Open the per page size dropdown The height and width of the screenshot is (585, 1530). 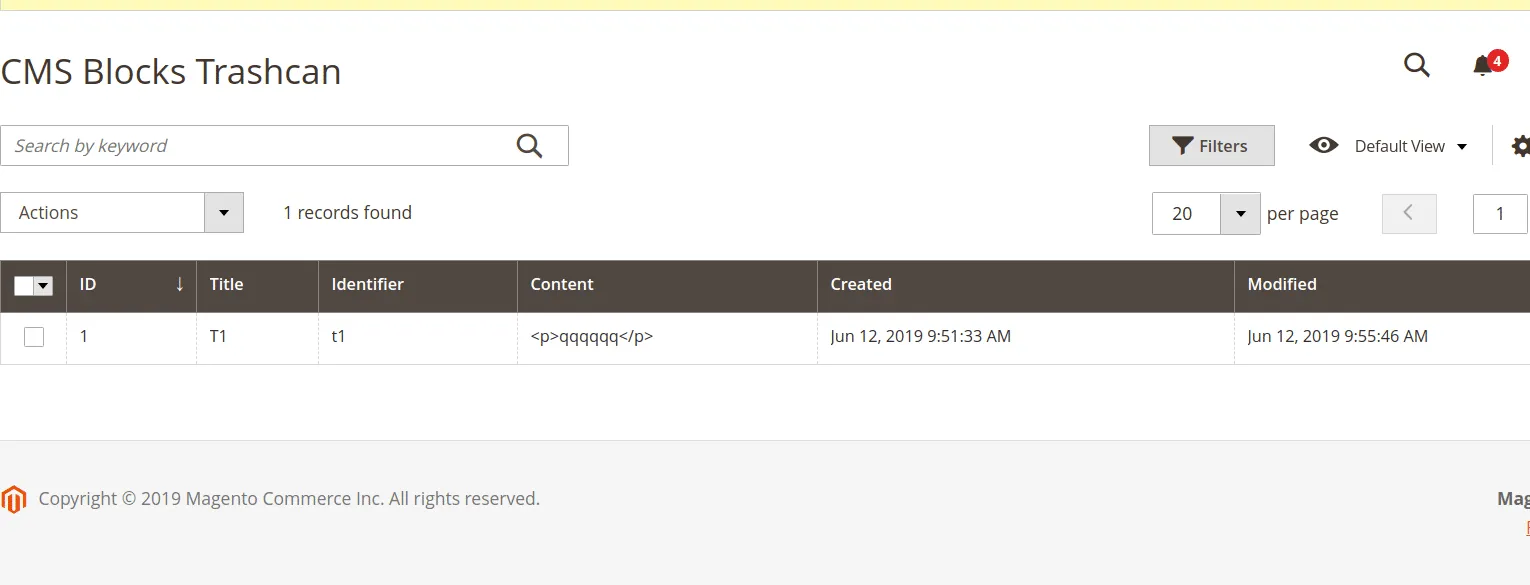pos(1240,214)
